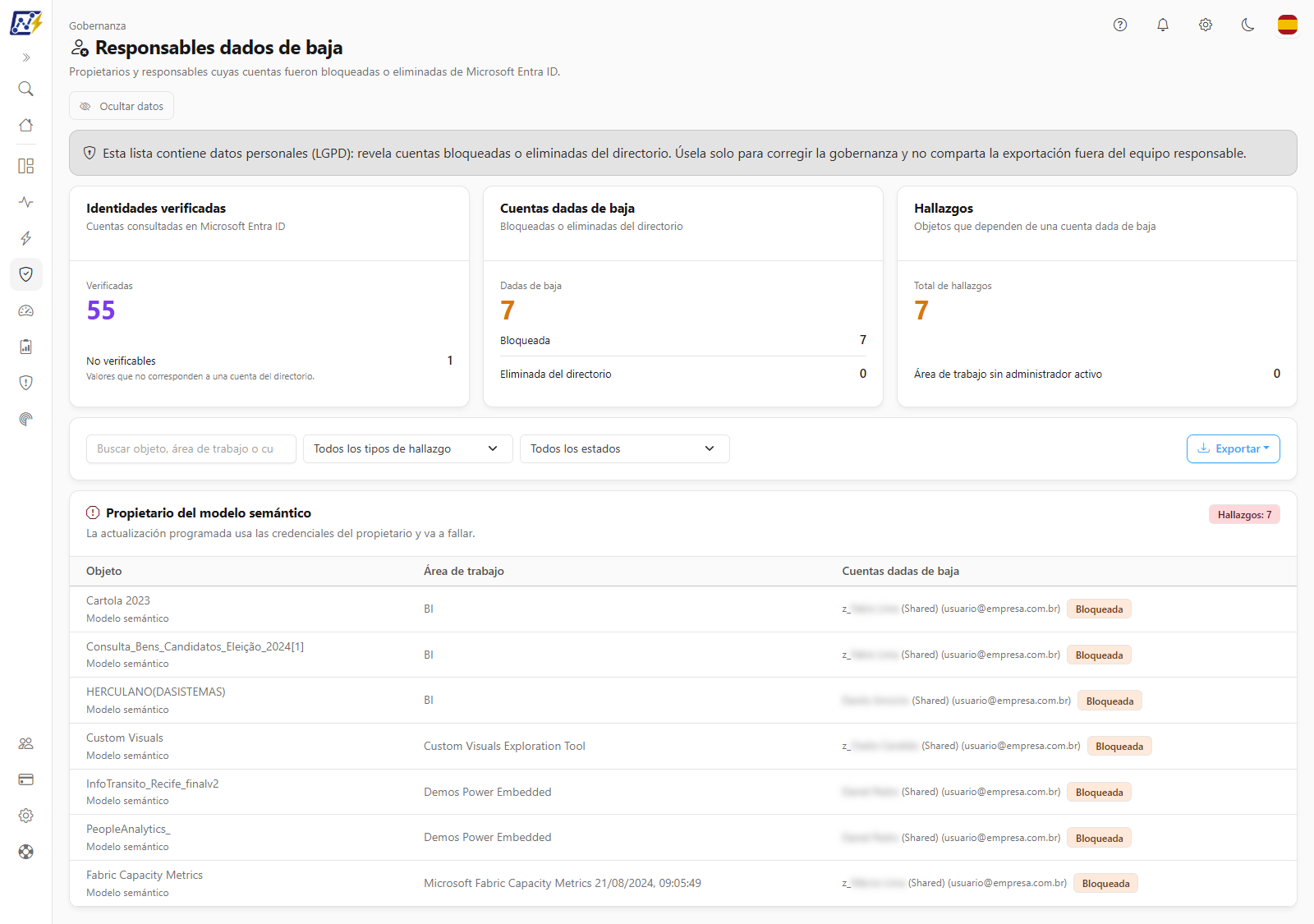Open the Todos los estados dropdown

click(x=625, y=449)
